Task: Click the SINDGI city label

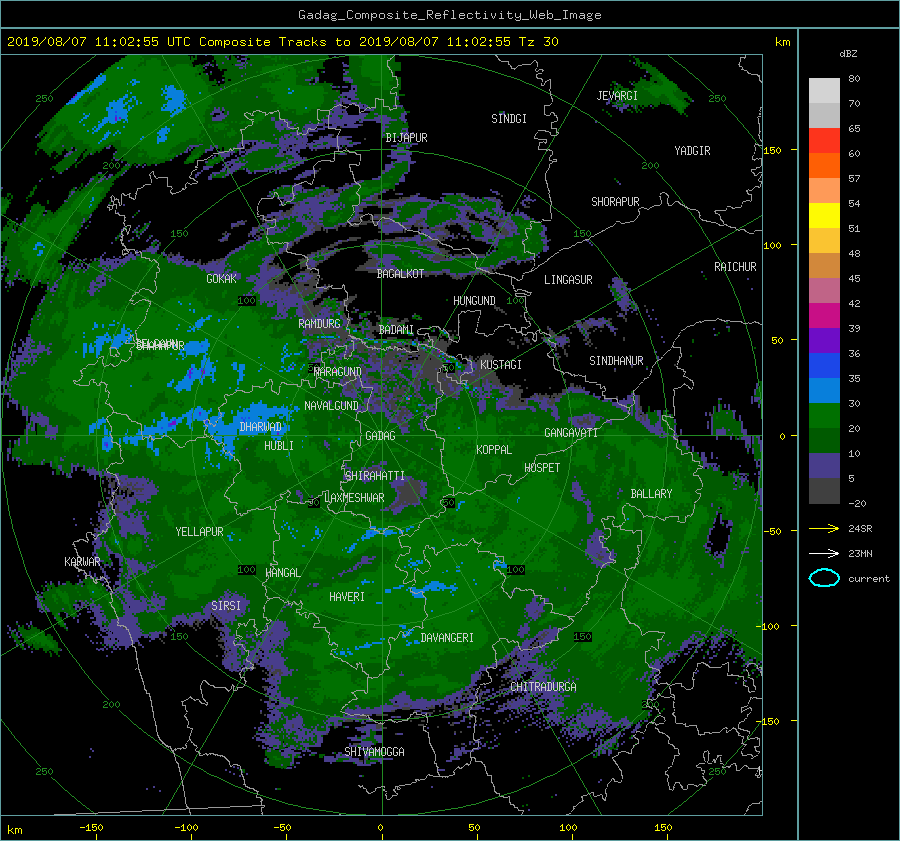Action: coord(509,119)
